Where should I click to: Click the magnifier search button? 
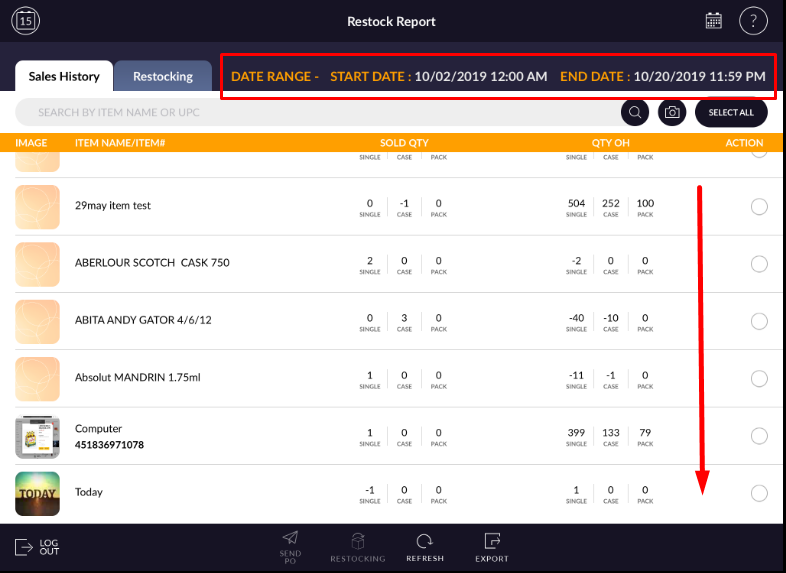pyautogui.click(x=635, y=112)
